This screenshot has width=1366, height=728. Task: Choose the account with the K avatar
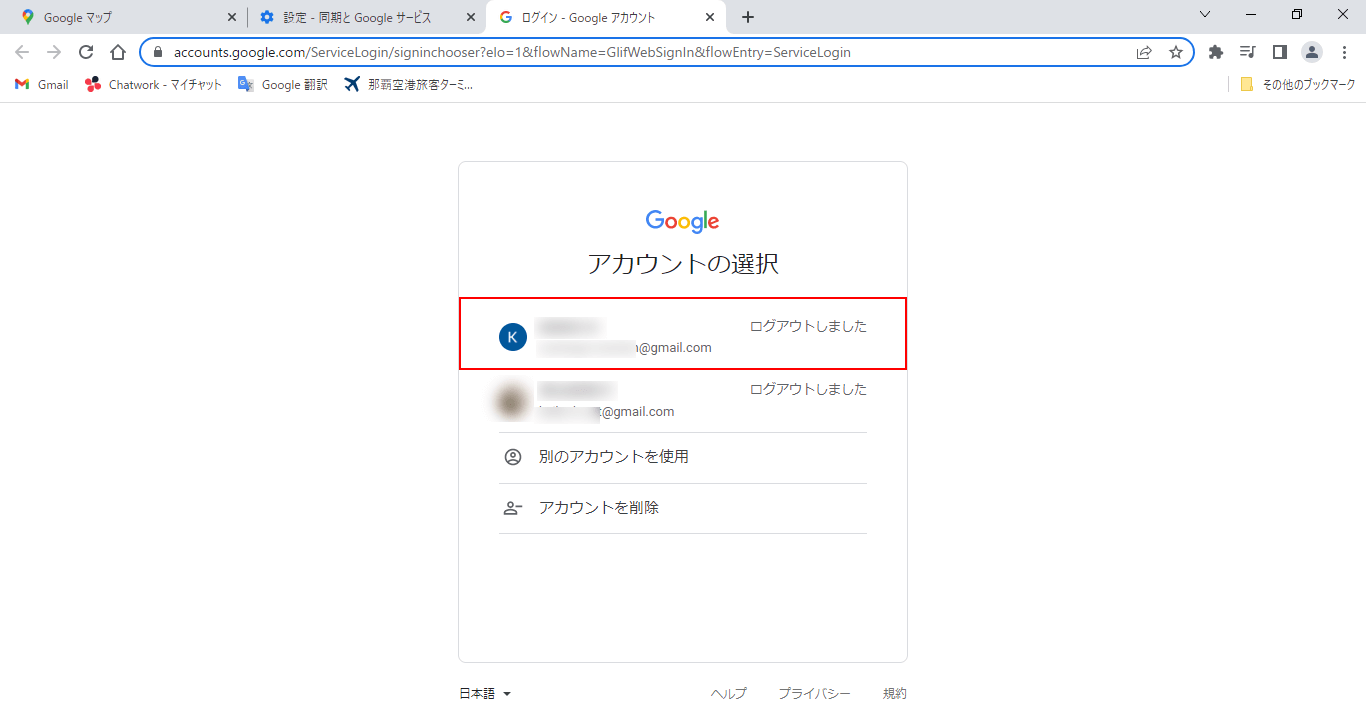coord(683,334)
